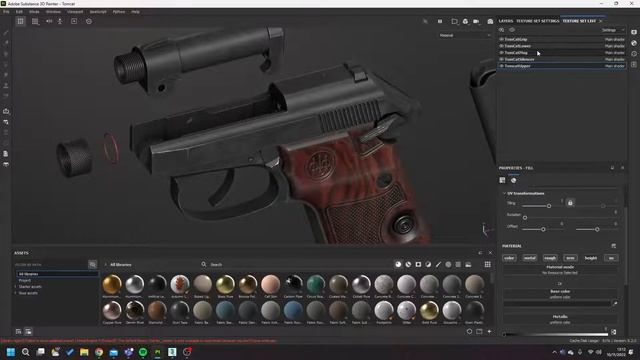Screen dimensions: 640x360
Task: Select the TomcatLower texture set row
Action: [562, 46]
